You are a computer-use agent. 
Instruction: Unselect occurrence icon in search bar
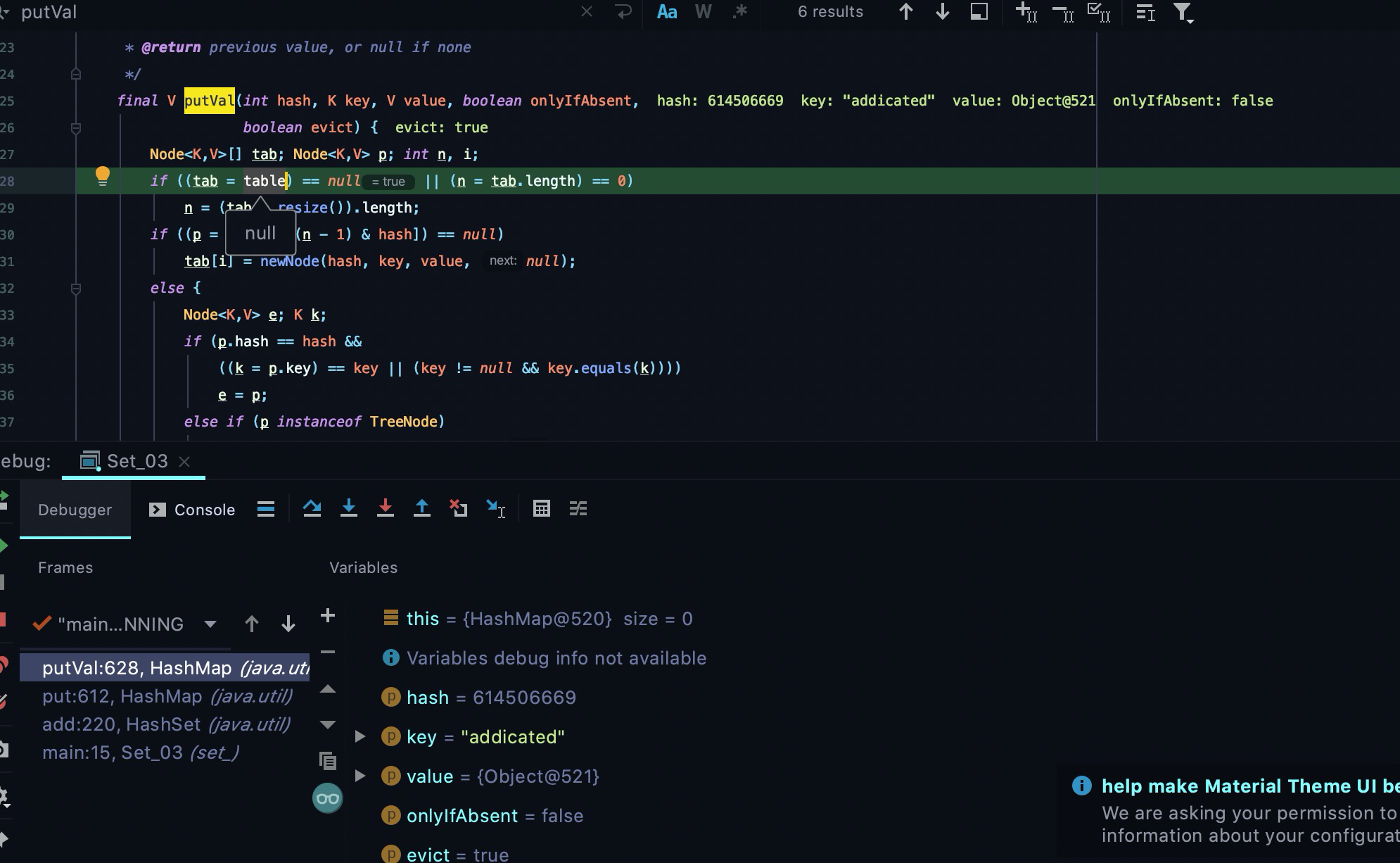[x=1063, y=12]
